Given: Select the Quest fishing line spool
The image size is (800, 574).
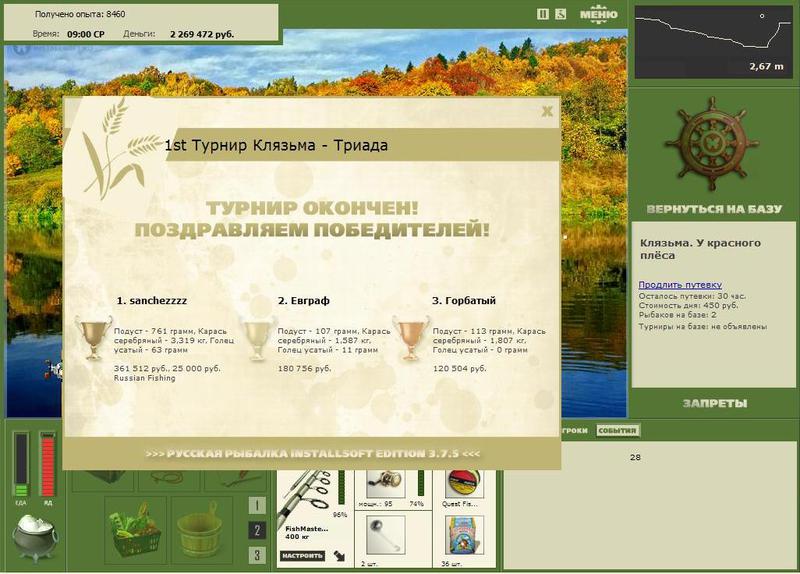Looking at the screenshot, I should click(x=463, y=485).
